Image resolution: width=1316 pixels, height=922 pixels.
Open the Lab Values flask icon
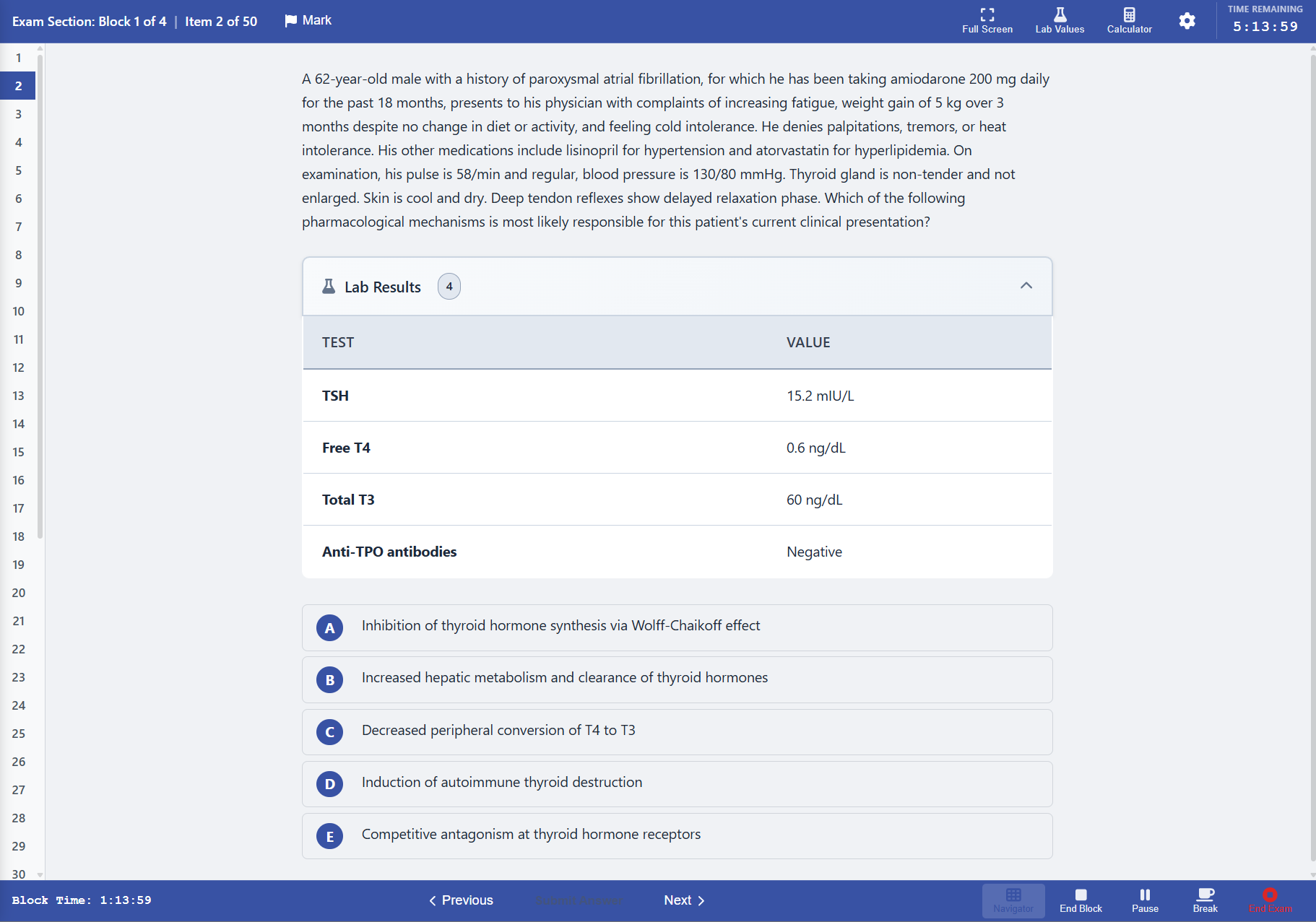coord(1060,15)
